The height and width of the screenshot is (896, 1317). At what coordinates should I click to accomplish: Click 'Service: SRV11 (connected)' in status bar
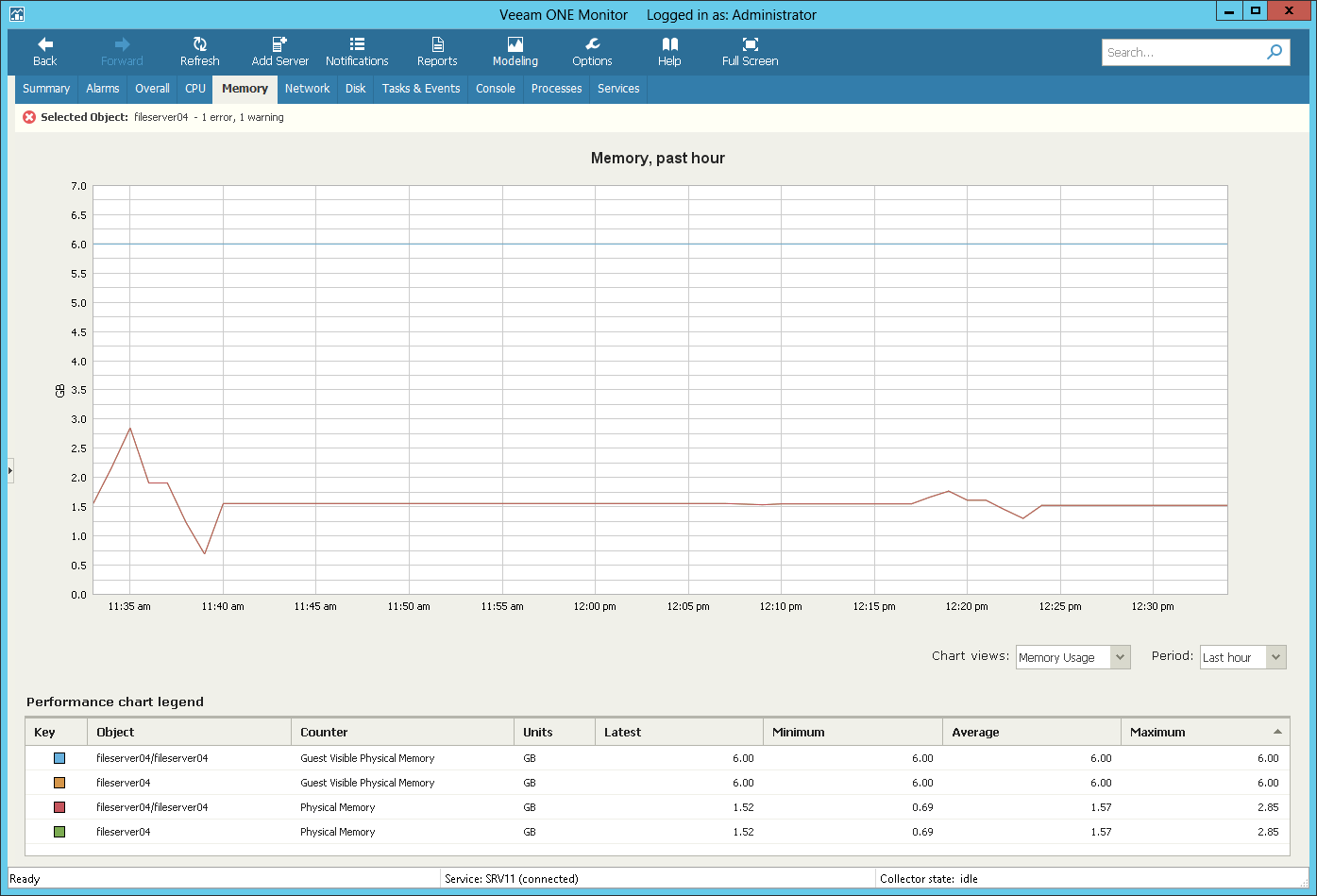[512, 879]
